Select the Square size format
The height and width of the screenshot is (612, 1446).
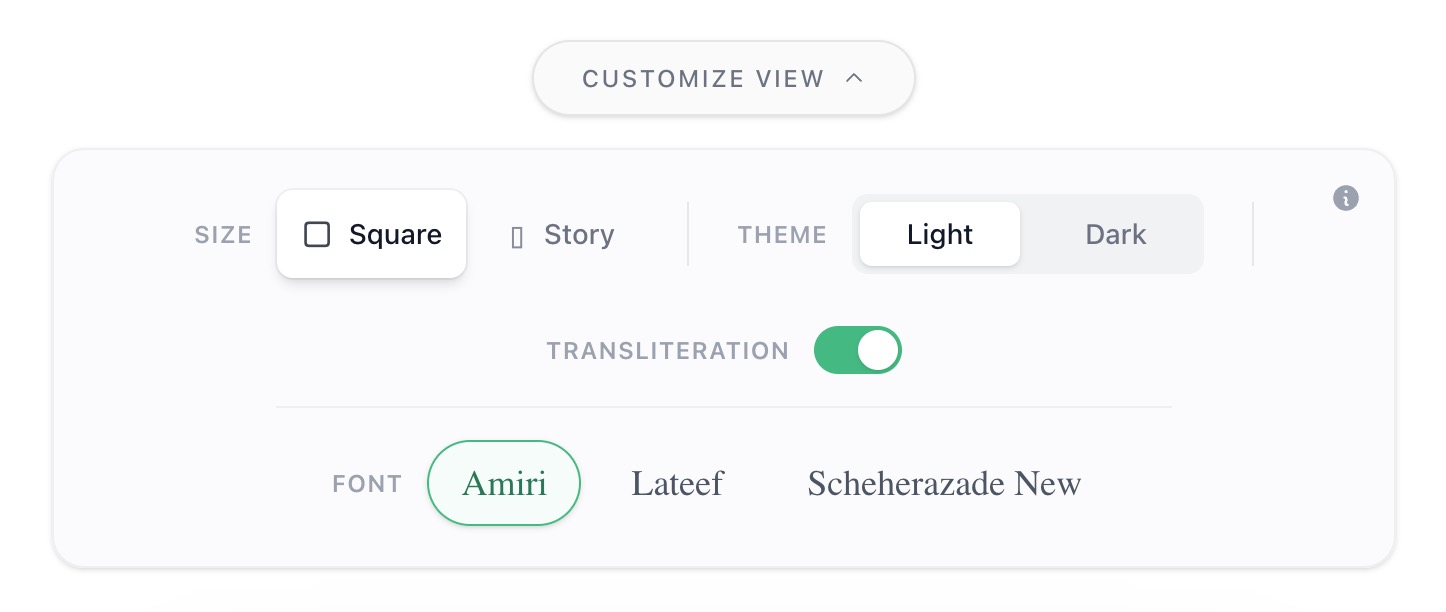click(371, 234)
